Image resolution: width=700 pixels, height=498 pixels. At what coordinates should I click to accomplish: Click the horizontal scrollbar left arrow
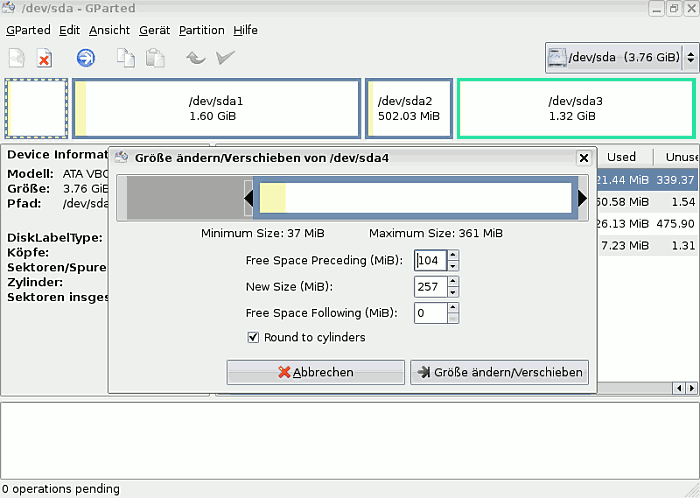[x=679, y=388]
